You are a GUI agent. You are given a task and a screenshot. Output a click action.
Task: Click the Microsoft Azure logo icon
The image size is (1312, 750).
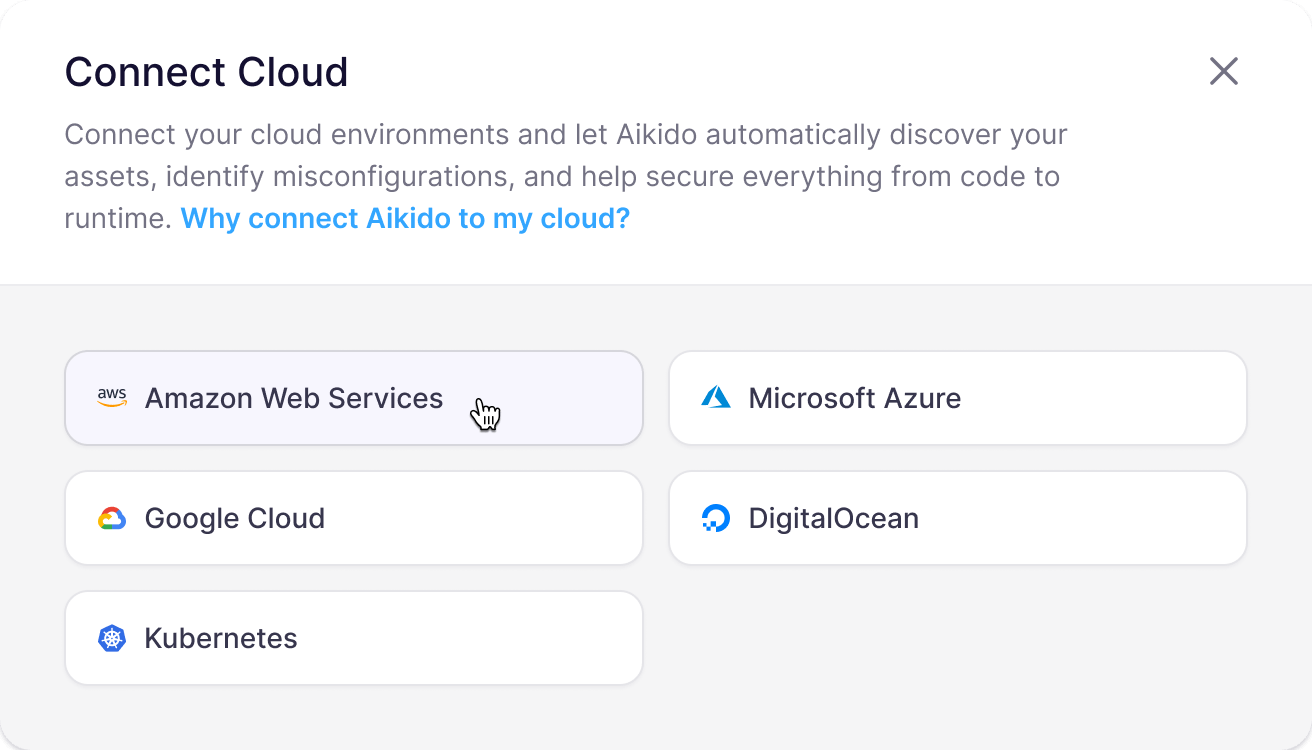716,398
